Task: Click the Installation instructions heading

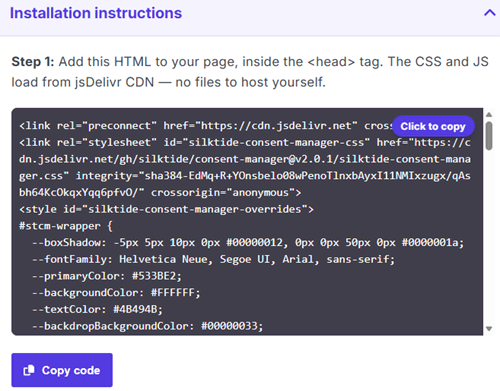Action: (x=96, y=13)
